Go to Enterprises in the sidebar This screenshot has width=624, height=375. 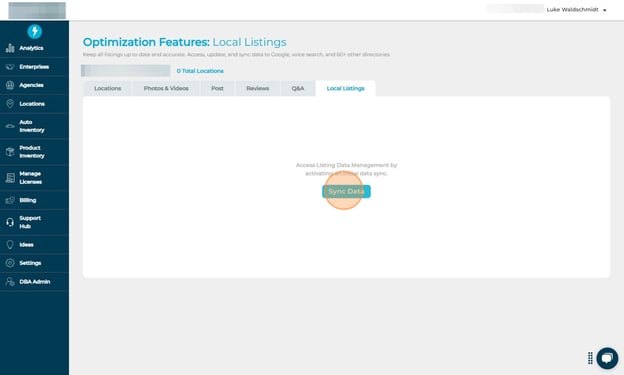coord(34,67)
